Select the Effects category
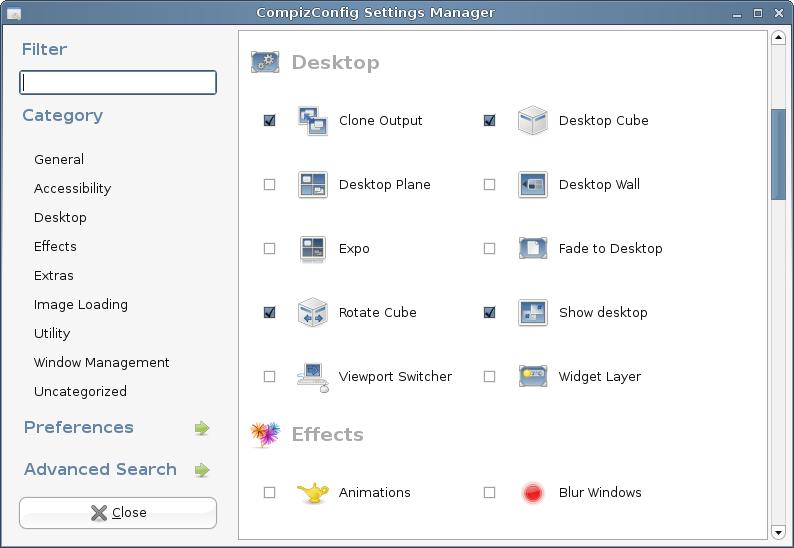Image resolution: width=794 pixels, height=548 pixels. click(55, 246)
